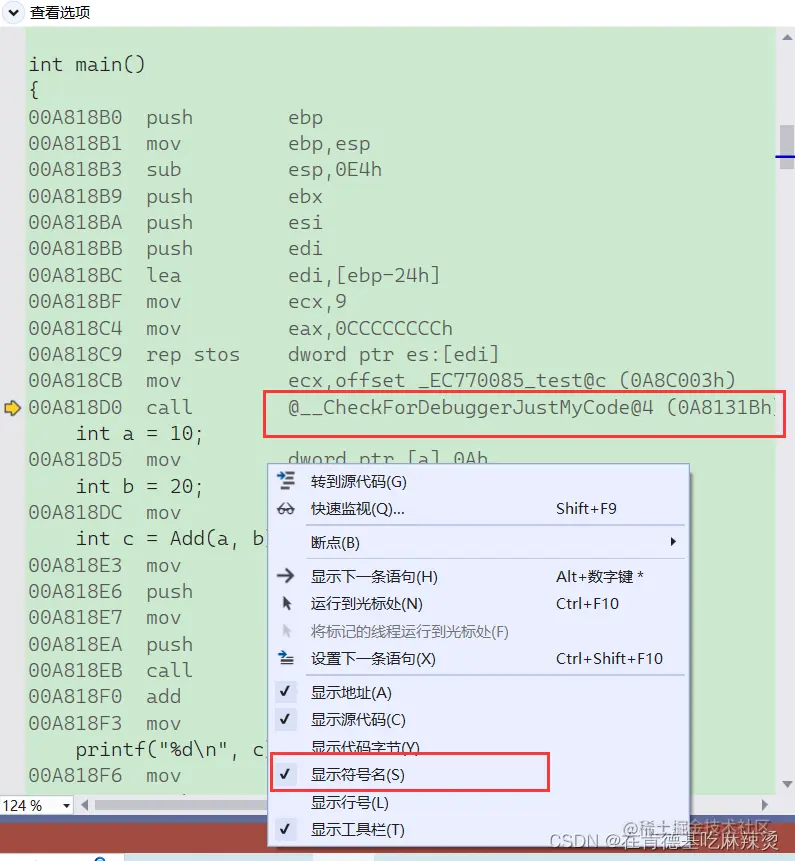
Task: Open the 124 % zoom dropdown
Action: tap(66, 806)
